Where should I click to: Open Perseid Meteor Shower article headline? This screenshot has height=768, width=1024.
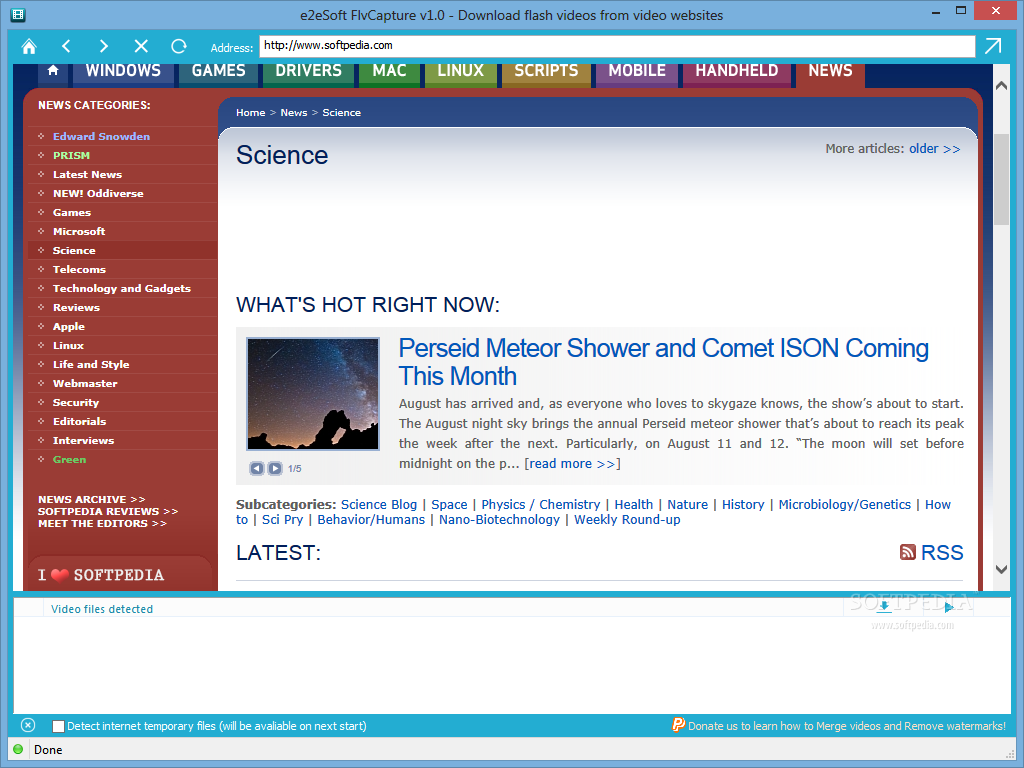664,362
